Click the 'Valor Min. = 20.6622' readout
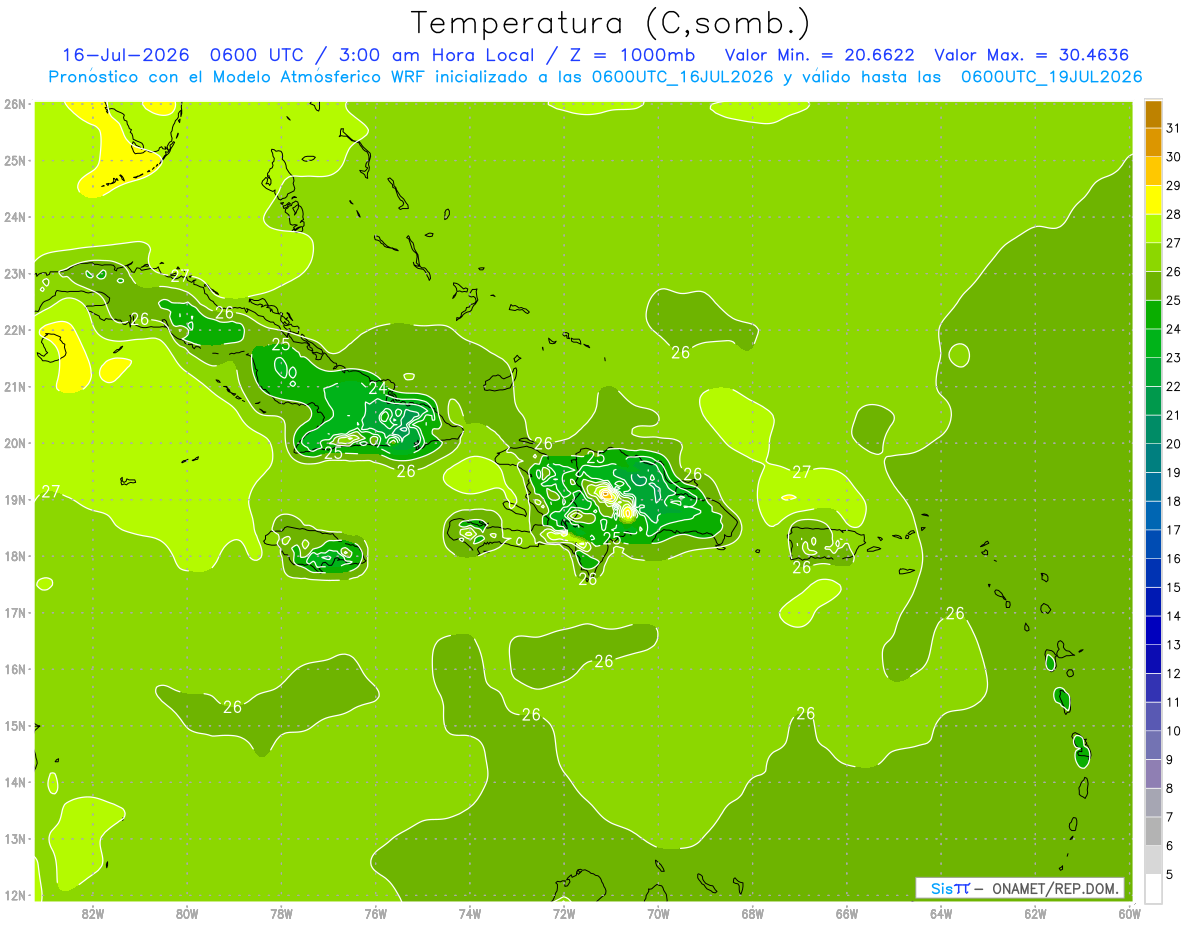The width and height of the screenshot is (1200, 927). 819,55
